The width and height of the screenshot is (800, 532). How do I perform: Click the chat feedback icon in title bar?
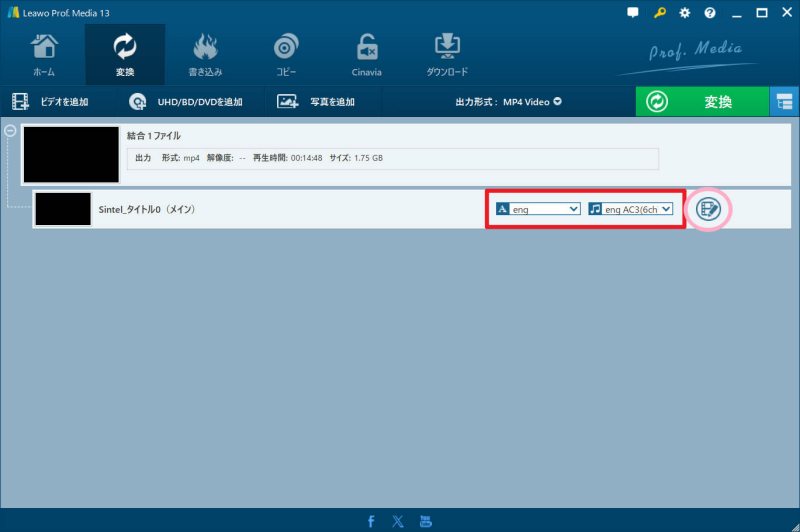pos(633,13)
